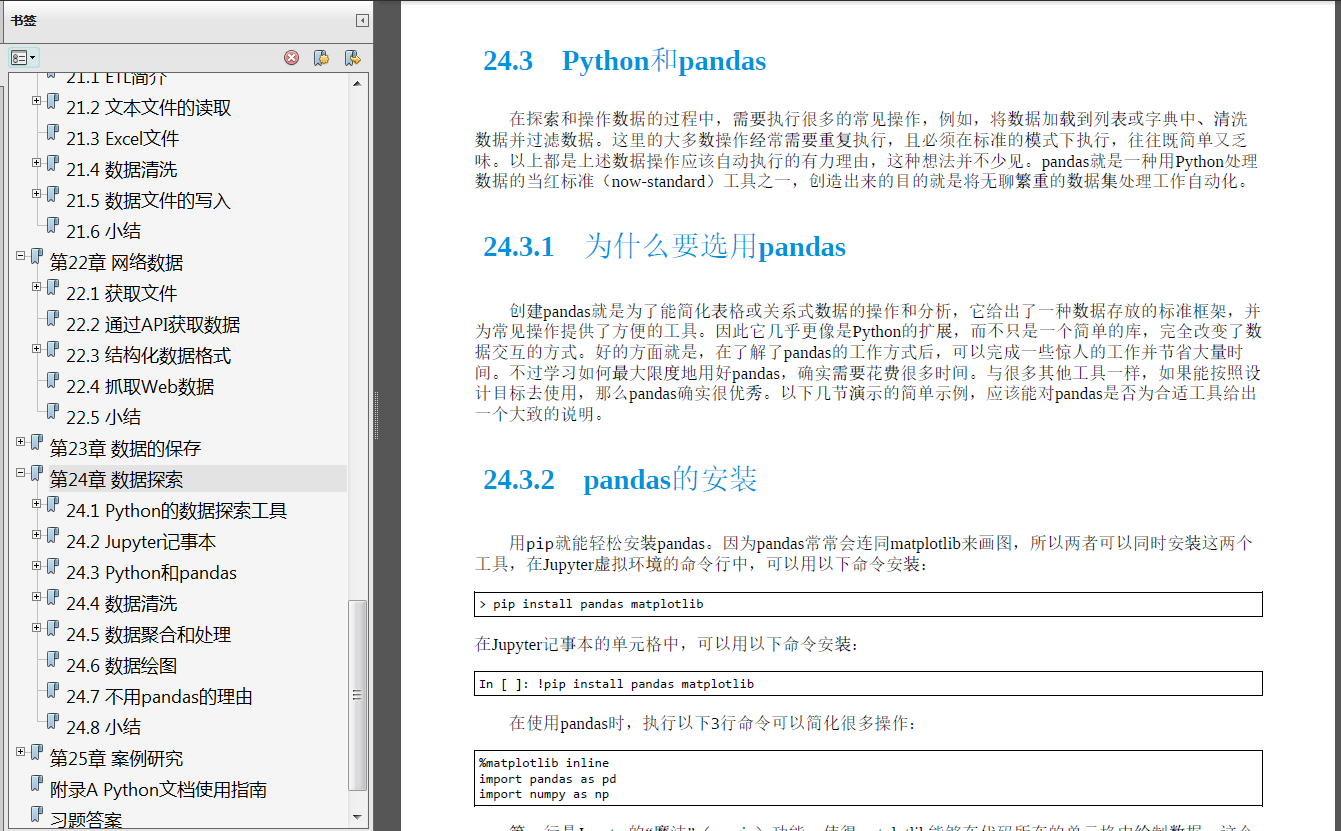Go to 24.7 不用pandas的理由 bookmark
The image size is (1341, 831).
click(x=160, y=697)
